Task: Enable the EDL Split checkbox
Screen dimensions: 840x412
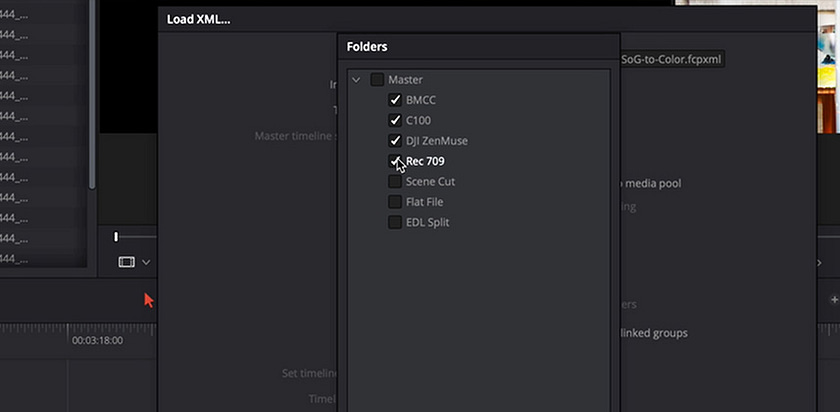Action: (395, 222)
